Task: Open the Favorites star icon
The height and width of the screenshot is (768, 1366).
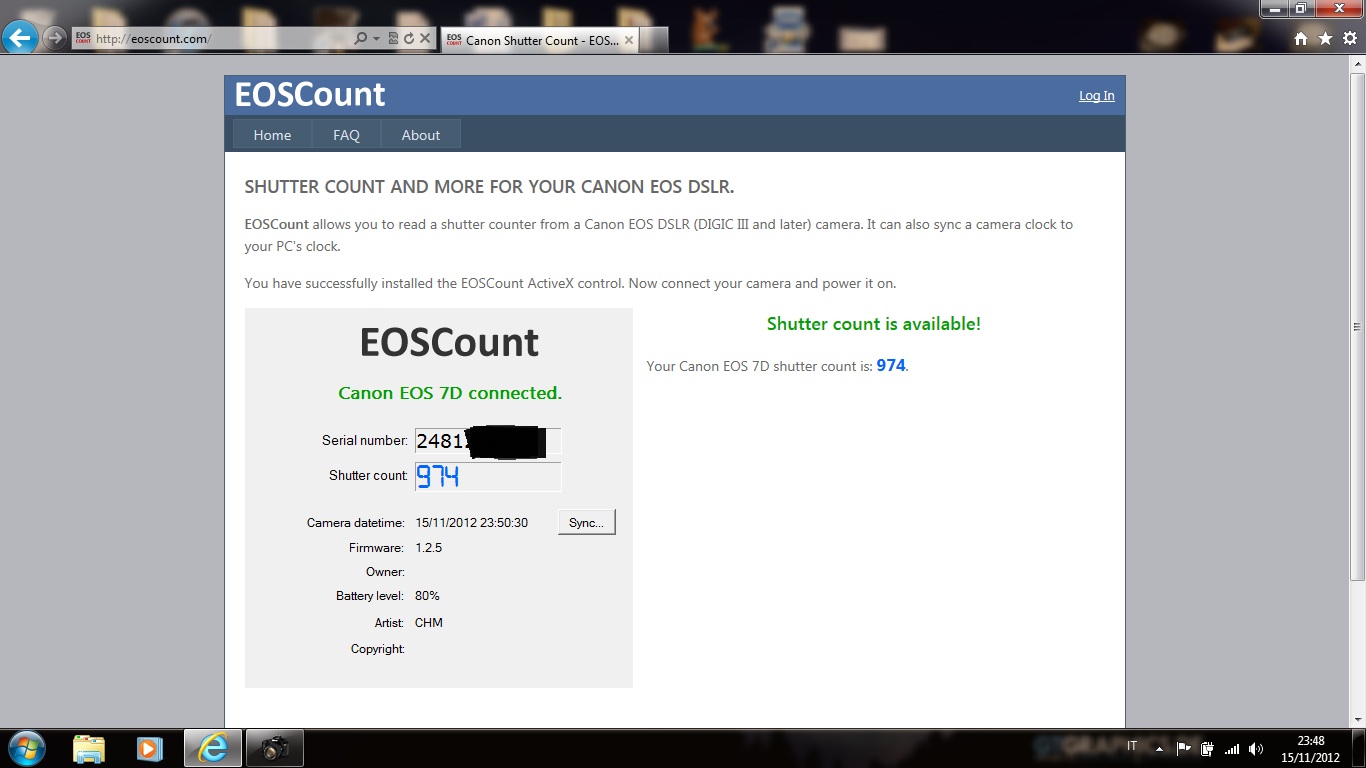Action: [x=1326, y=38]
